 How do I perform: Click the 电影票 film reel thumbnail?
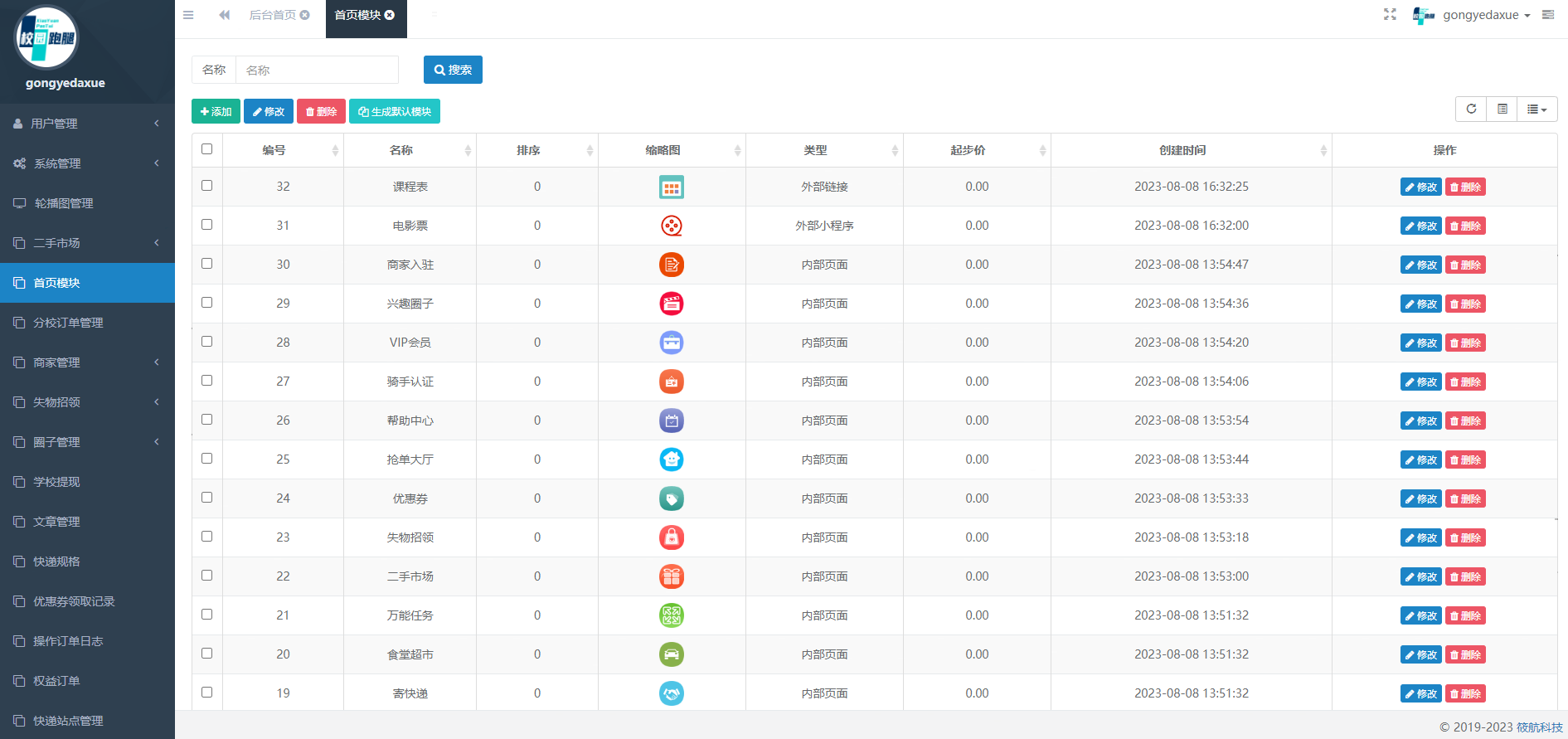[x=671, y=226]
